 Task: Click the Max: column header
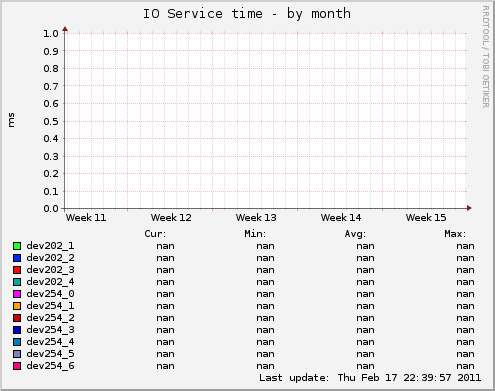(455, 234)
